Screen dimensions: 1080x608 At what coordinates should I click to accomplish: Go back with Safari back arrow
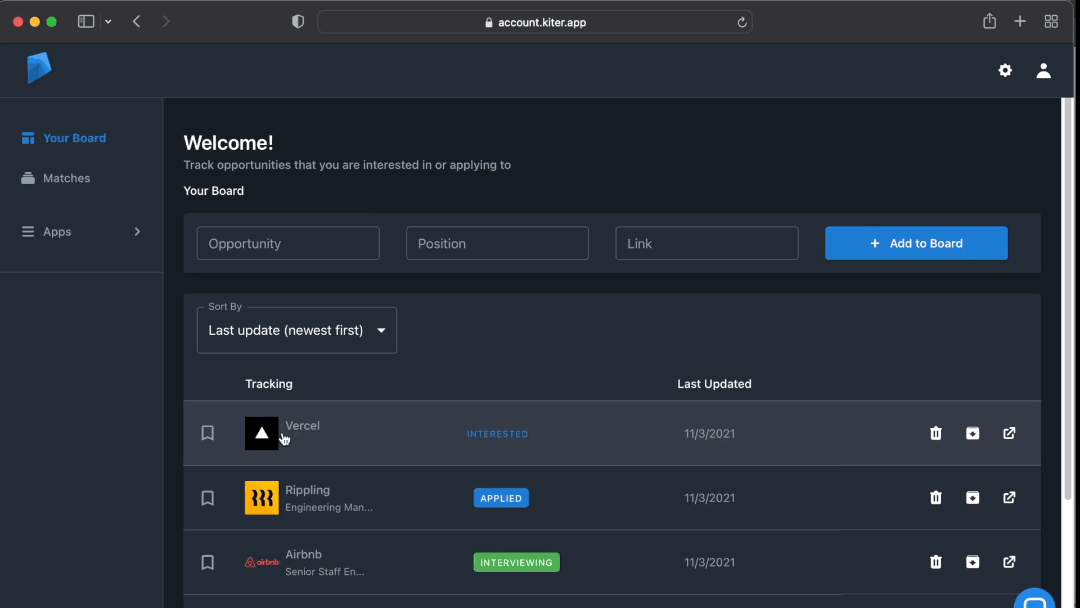point(136,21)
